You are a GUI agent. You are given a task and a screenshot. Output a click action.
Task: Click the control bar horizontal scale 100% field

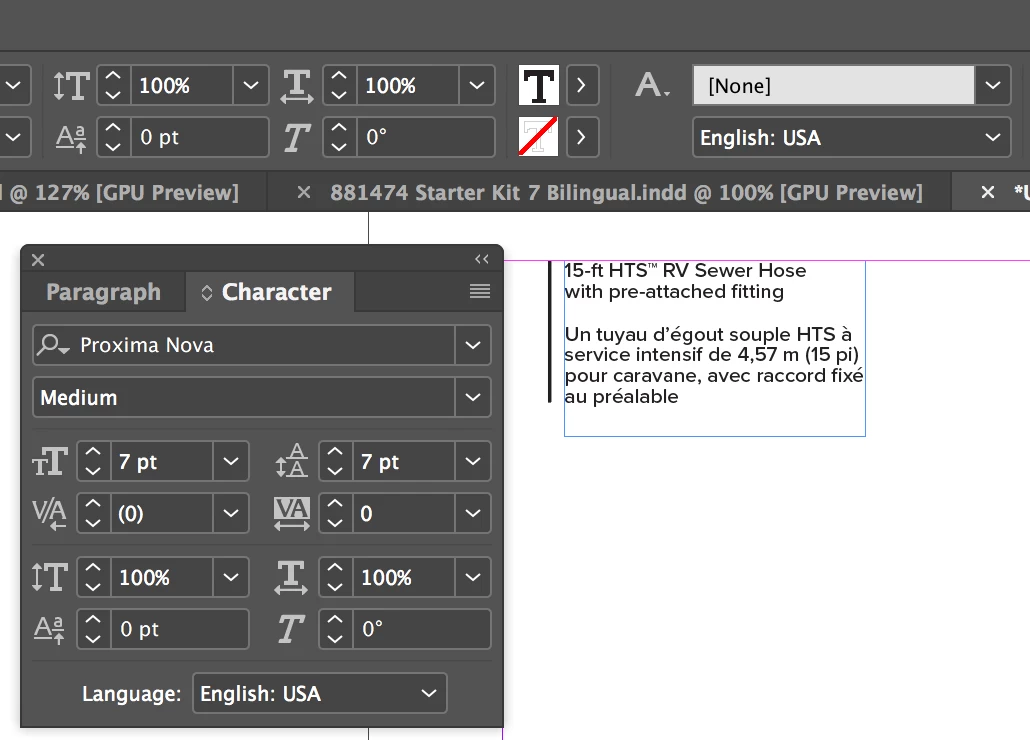(x=408, y=85)
